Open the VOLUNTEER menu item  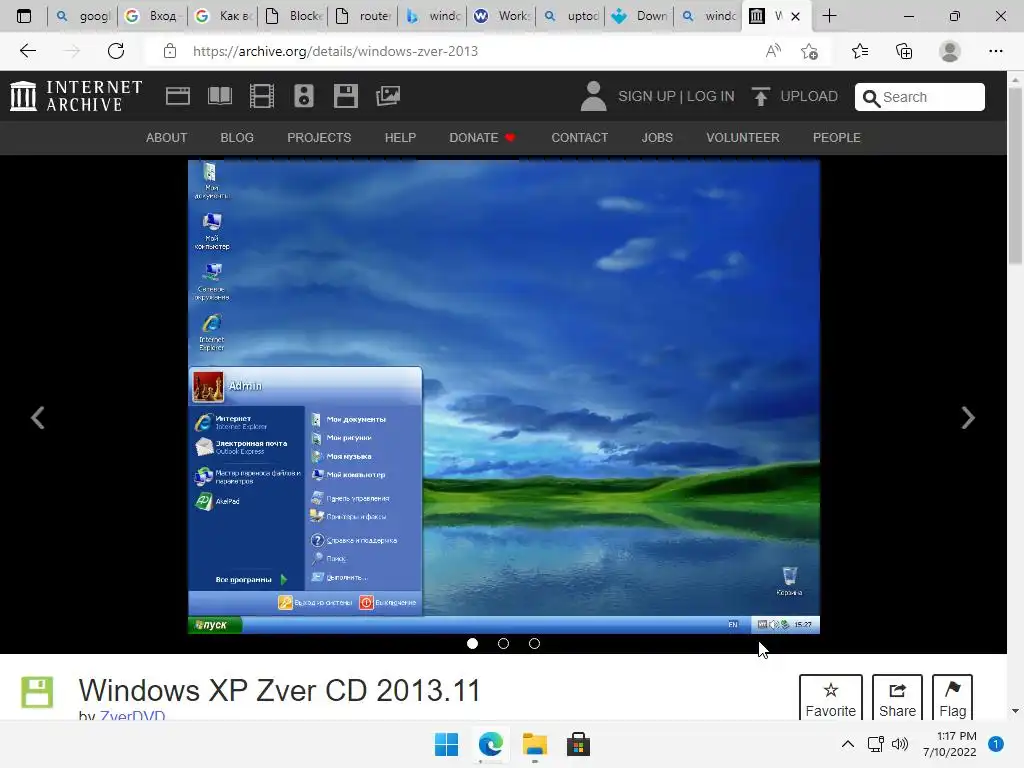(743, 138)
